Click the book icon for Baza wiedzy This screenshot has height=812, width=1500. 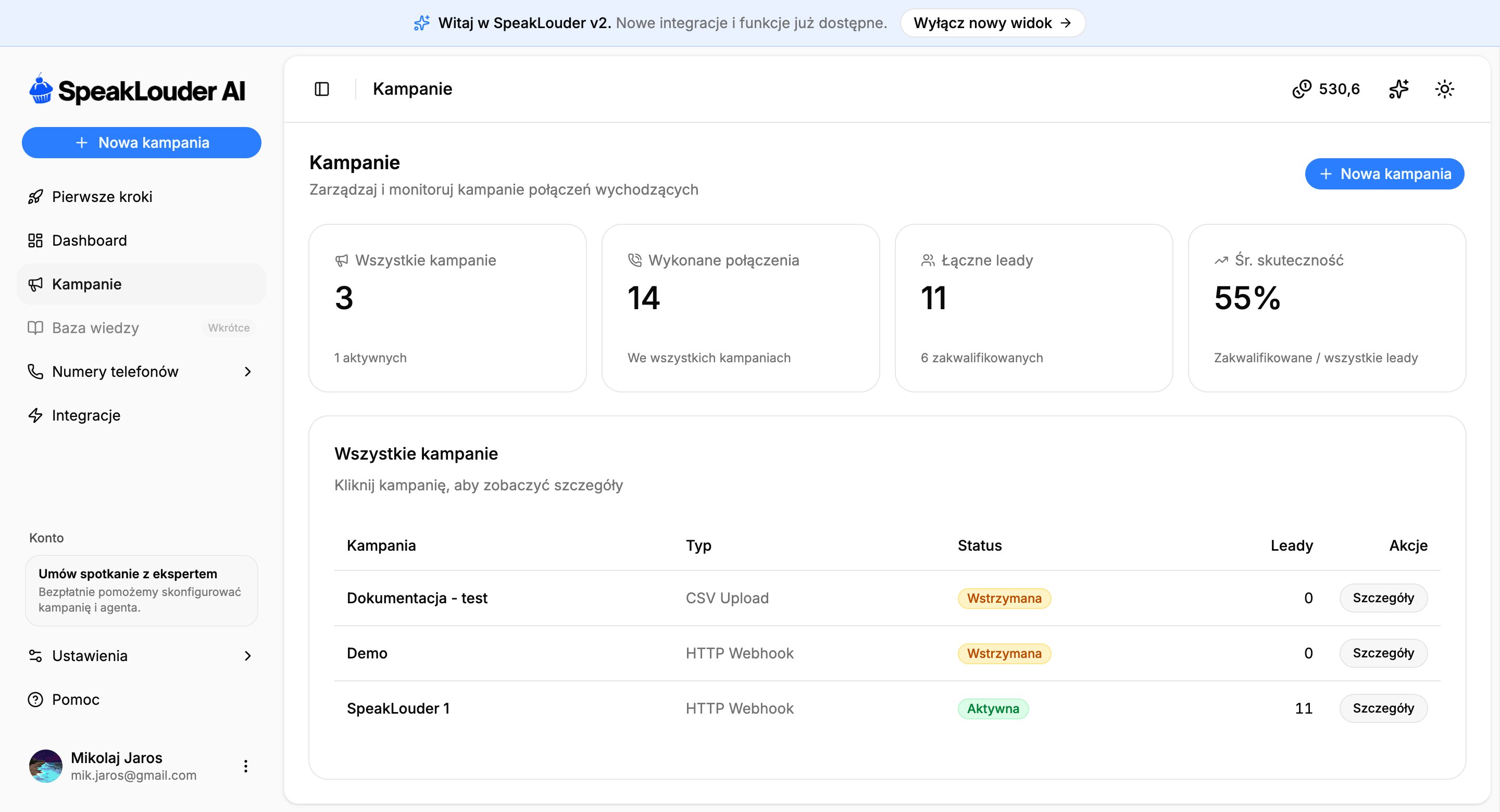point(35,328)
